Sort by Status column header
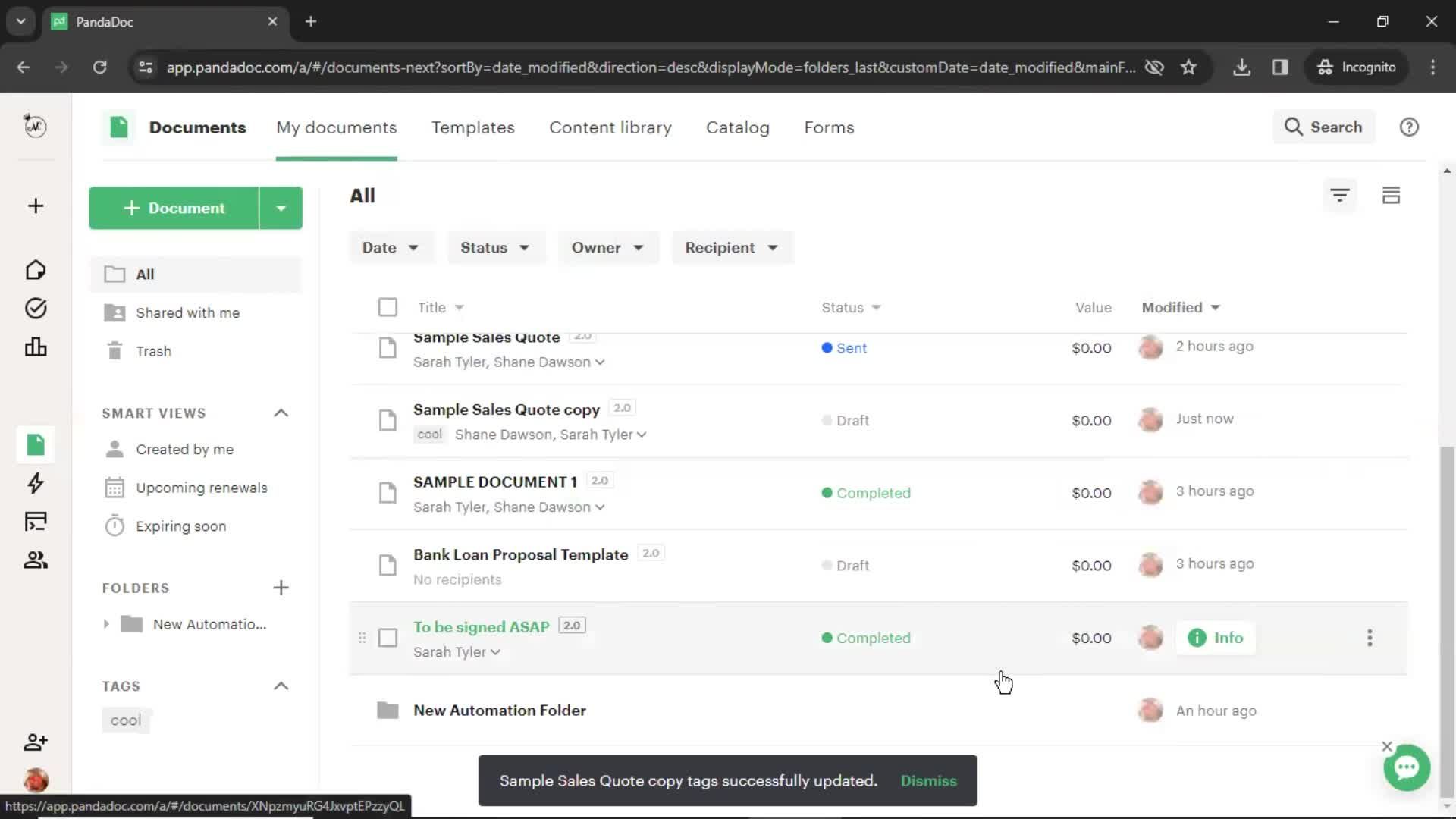 (x=851, y=307)
